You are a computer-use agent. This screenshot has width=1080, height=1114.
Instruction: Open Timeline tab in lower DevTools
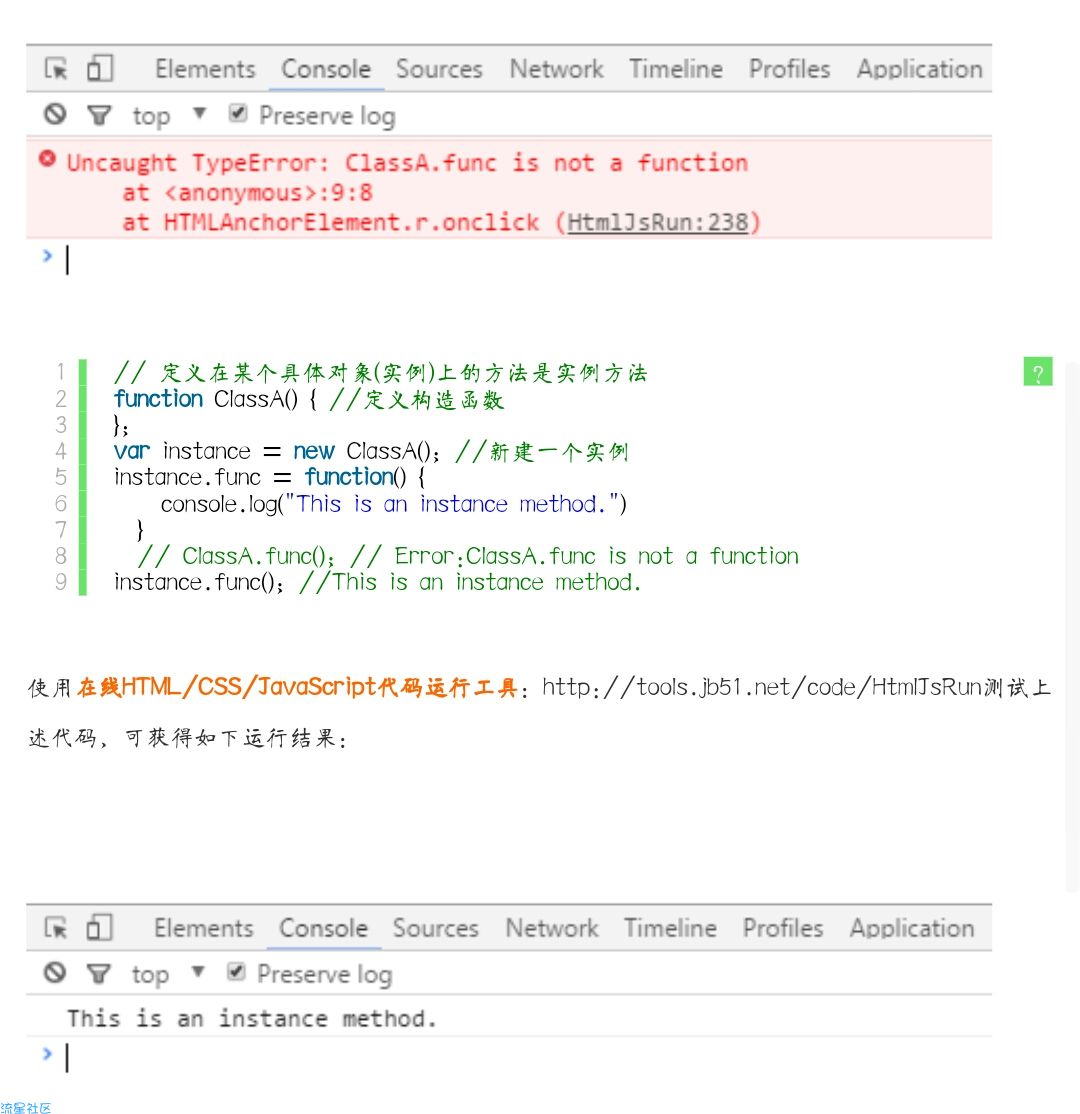coord(670,928)
